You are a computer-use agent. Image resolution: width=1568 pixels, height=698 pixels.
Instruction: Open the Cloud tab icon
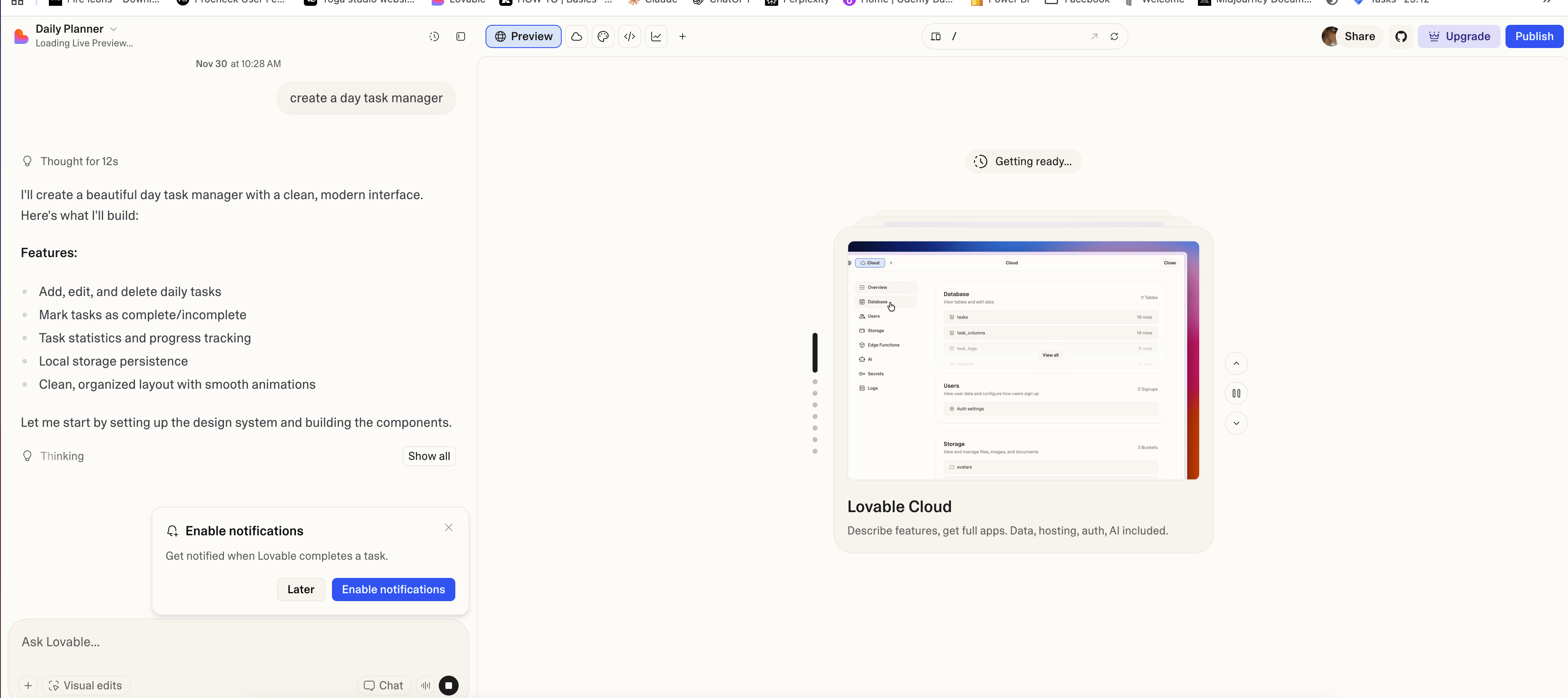pos(577,36)
